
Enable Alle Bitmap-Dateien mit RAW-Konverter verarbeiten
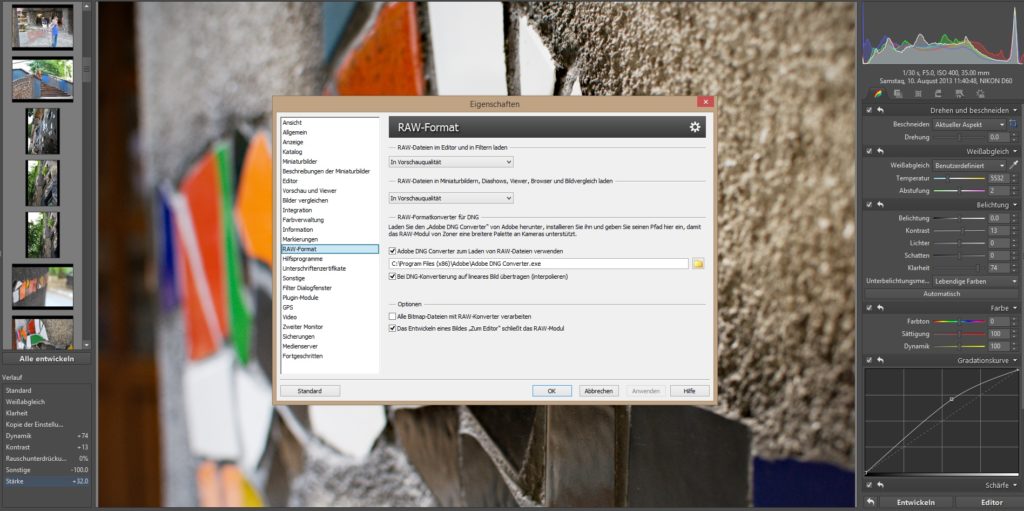(392, 316)
